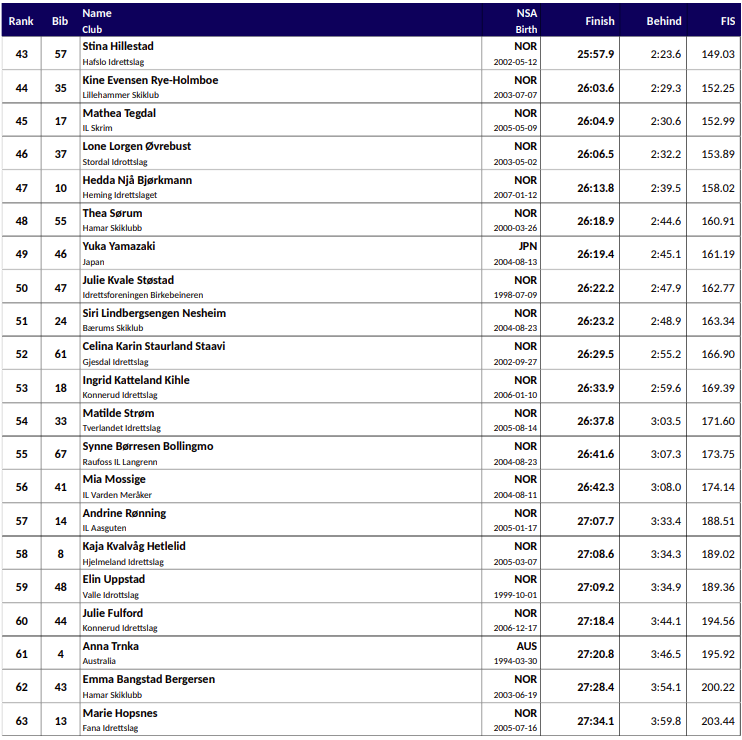Select Mathea Tegdal's finish time 26:04.9
This screenshot has height=740, width=742.
pos(595,121)
